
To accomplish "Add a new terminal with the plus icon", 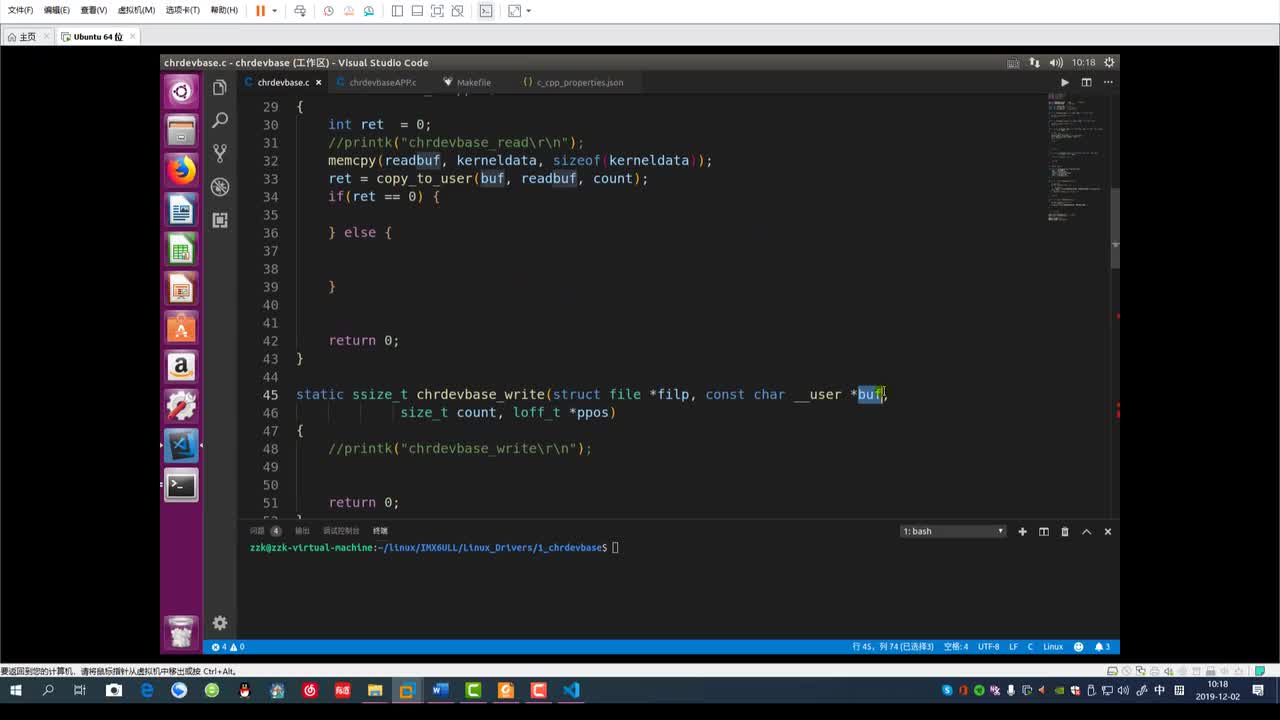I will click(x=1022, y=531).
